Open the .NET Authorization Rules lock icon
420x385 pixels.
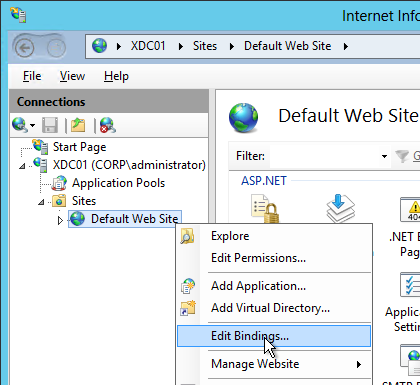(265, 209)
